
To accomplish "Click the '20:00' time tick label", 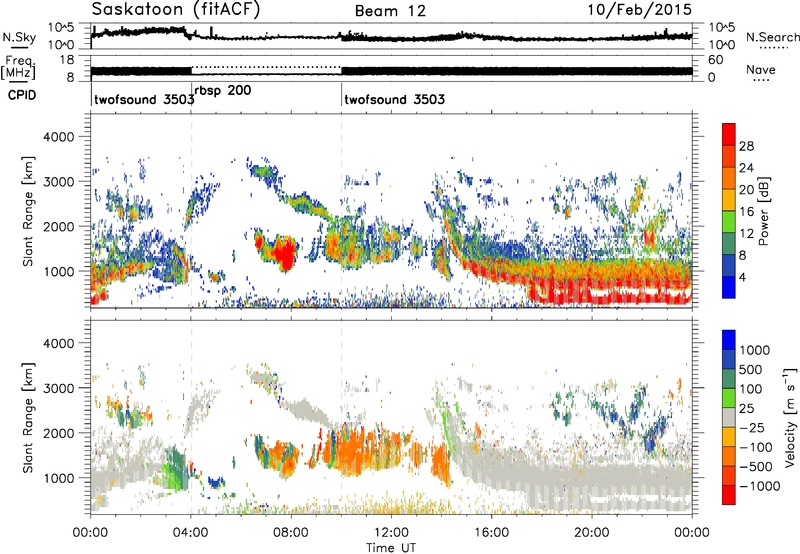I will coord(592,533).
